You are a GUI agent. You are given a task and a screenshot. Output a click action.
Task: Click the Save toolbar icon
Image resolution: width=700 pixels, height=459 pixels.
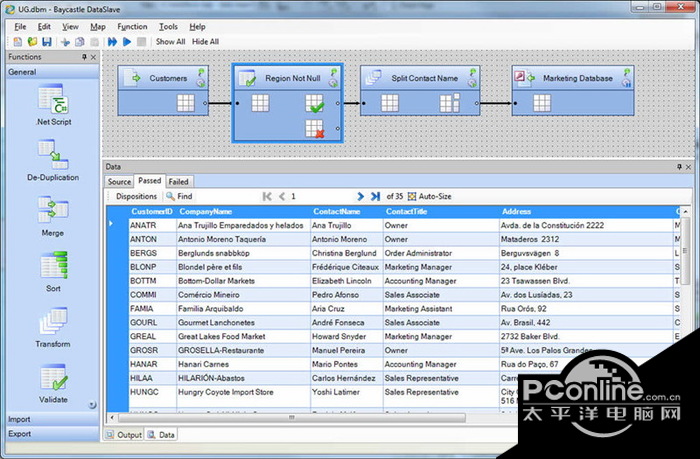click(x=46, y=42)
